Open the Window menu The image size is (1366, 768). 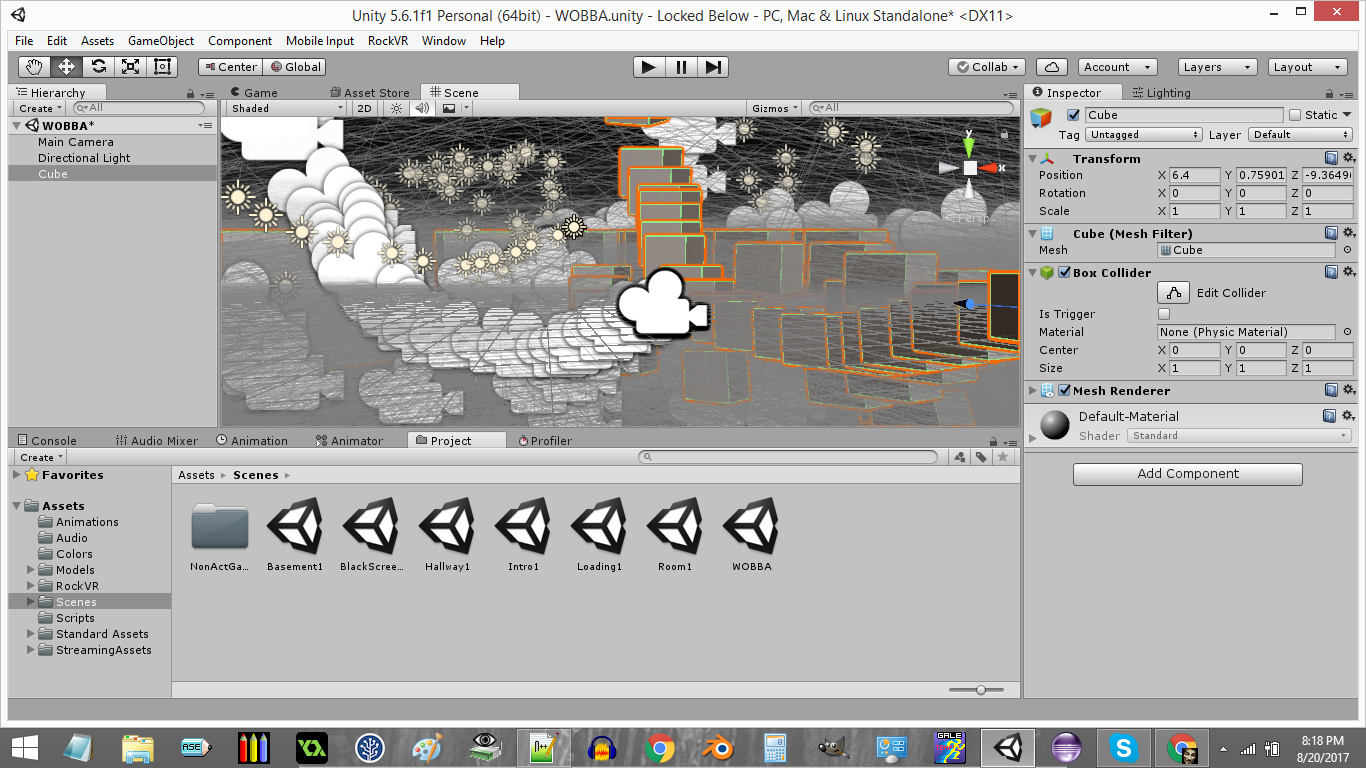click(444, 41)
